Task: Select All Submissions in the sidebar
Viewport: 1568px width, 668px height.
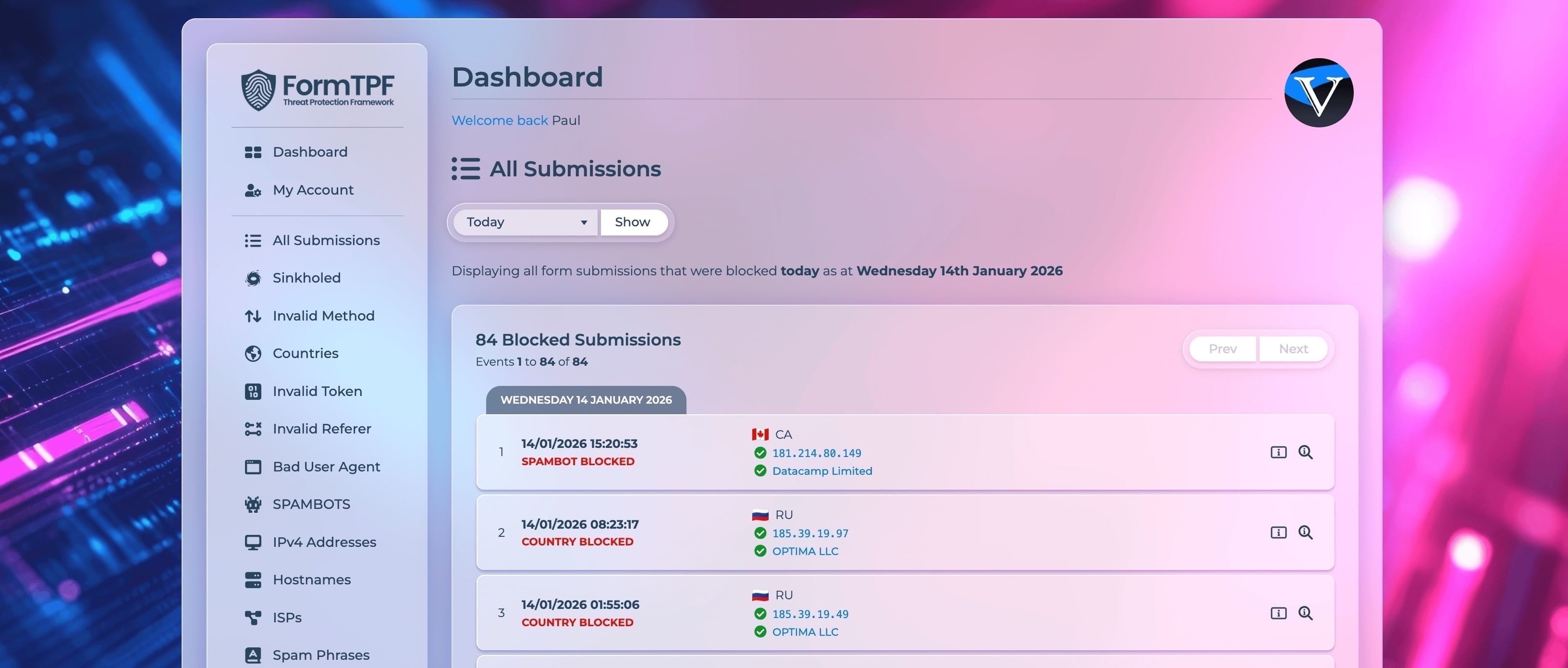Action: (x=326, y=240)
